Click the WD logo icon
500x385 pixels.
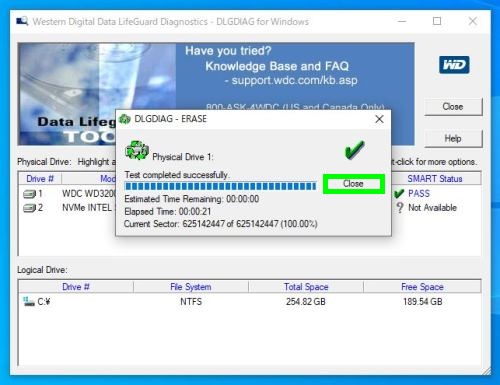coord(454,65)
